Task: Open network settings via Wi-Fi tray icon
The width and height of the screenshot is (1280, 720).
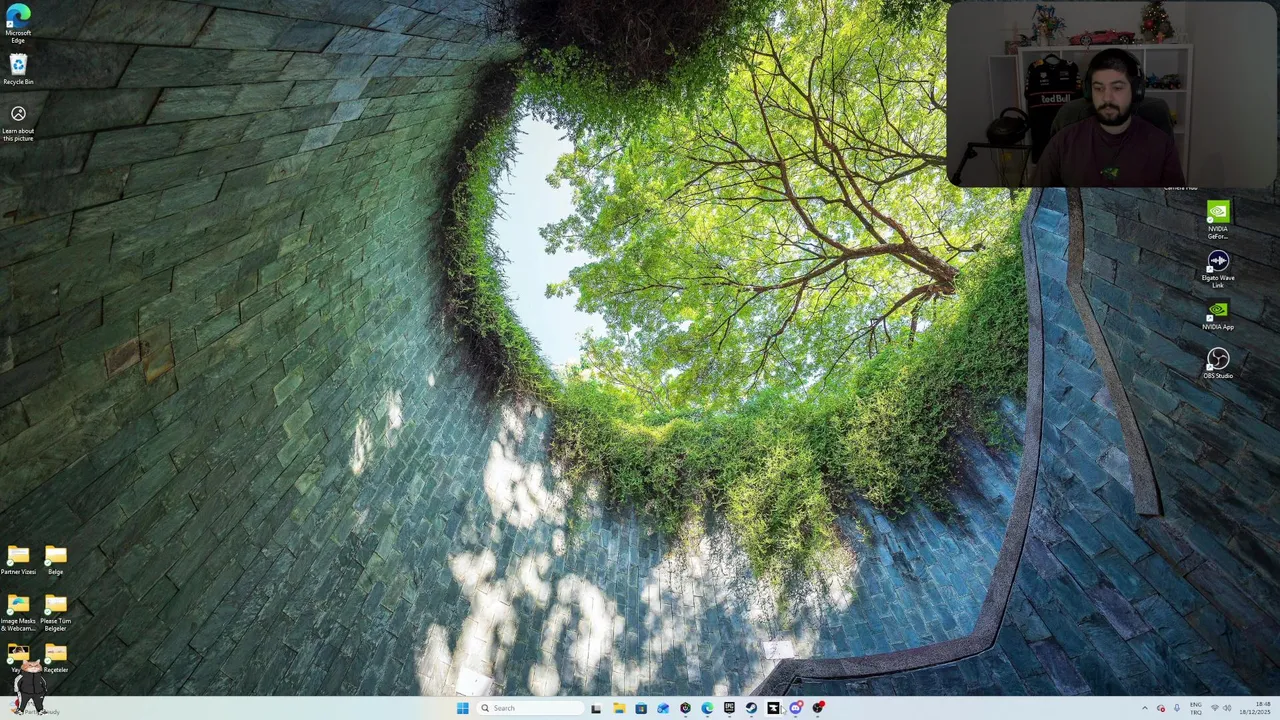Action: (1215, 708)
